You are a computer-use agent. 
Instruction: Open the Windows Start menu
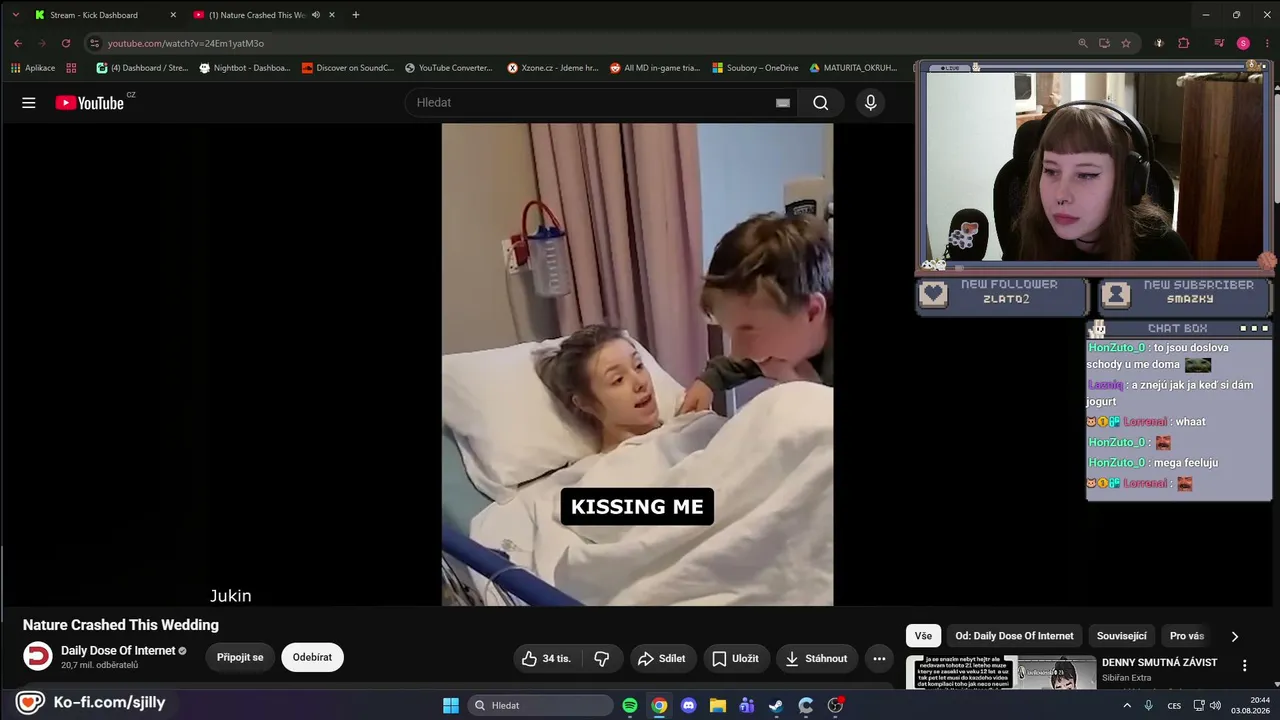tap(451, 705)
